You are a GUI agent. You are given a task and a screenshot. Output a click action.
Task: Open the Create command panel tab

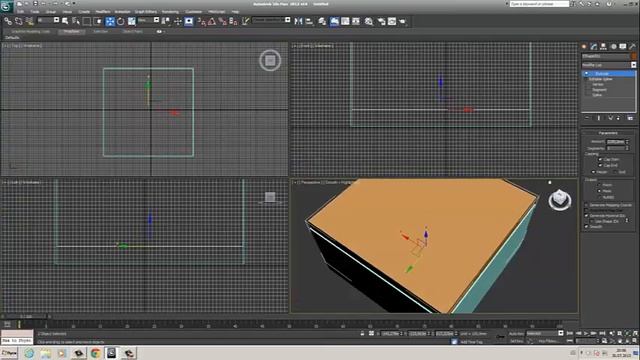click(584, 47)
